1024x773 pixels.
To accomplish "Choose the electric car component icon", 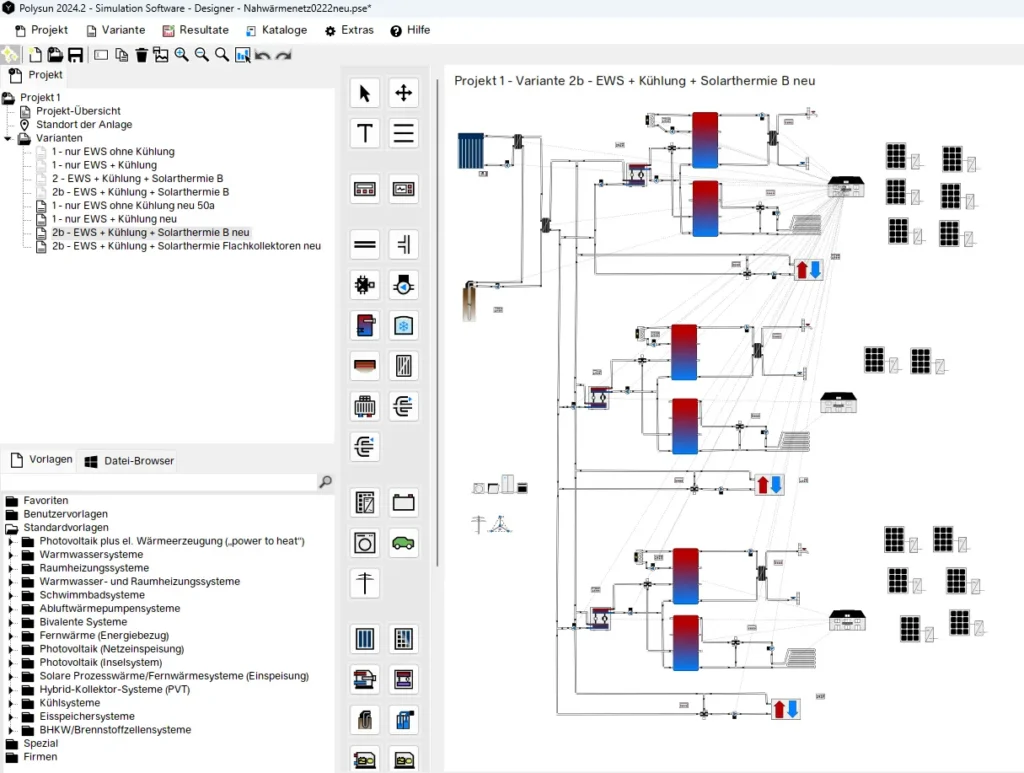I will click(403, 543).
